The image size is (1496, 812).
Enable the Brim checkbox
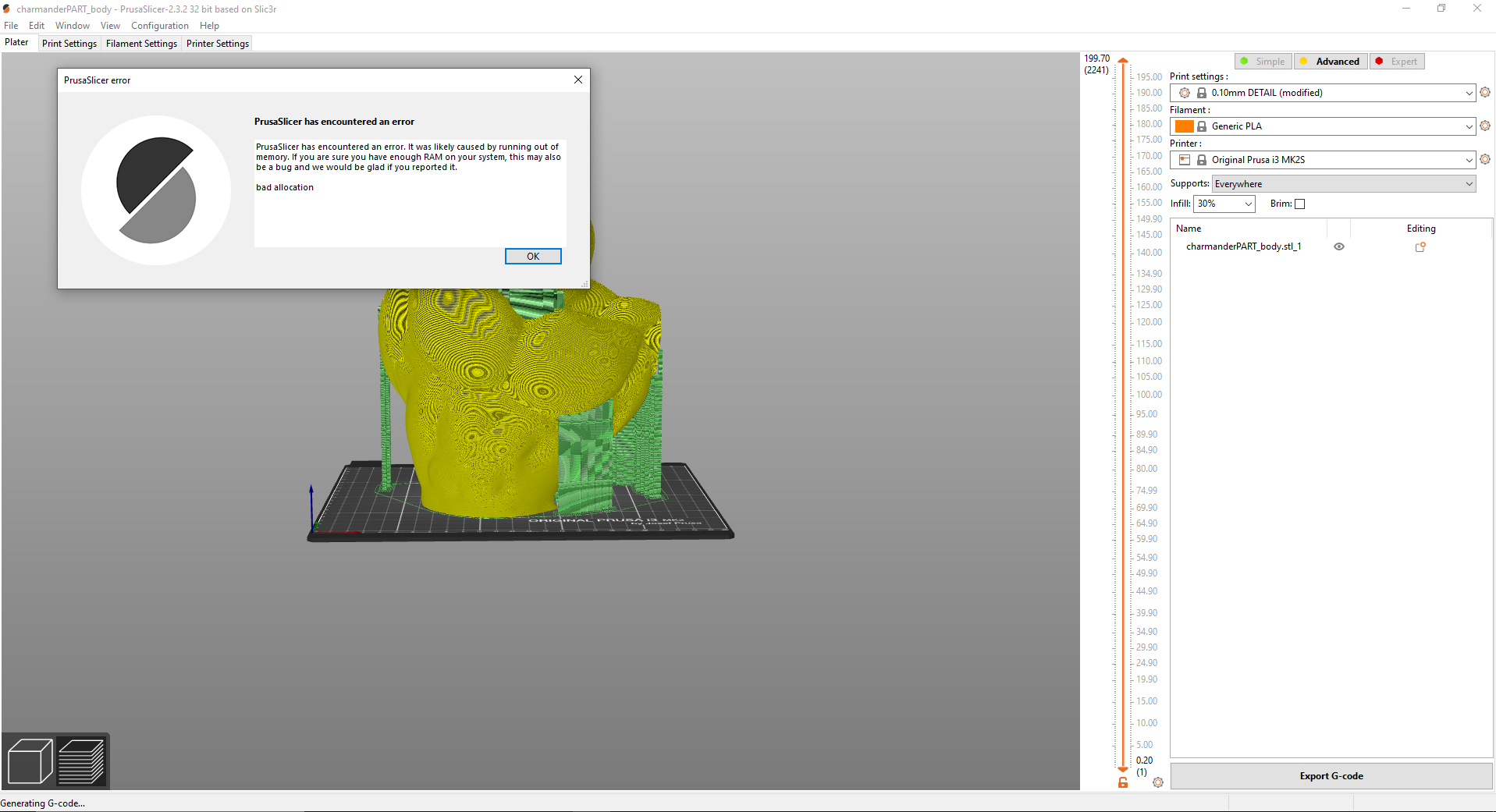1300,204
